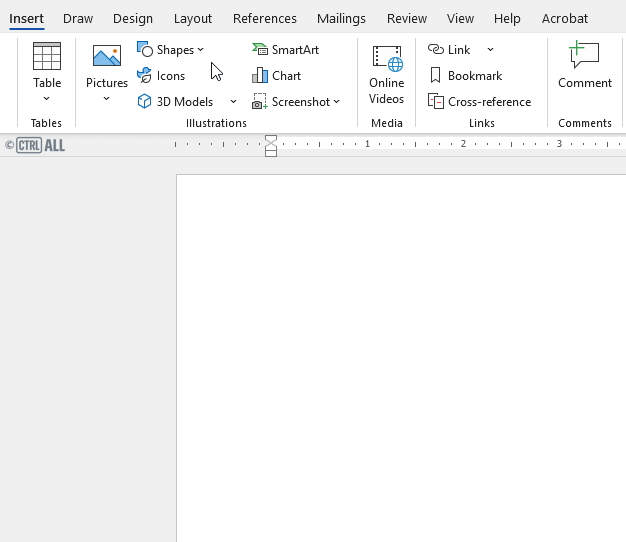Insert a Cross-reference
626x542 pixels.
[x=479, y=102]
